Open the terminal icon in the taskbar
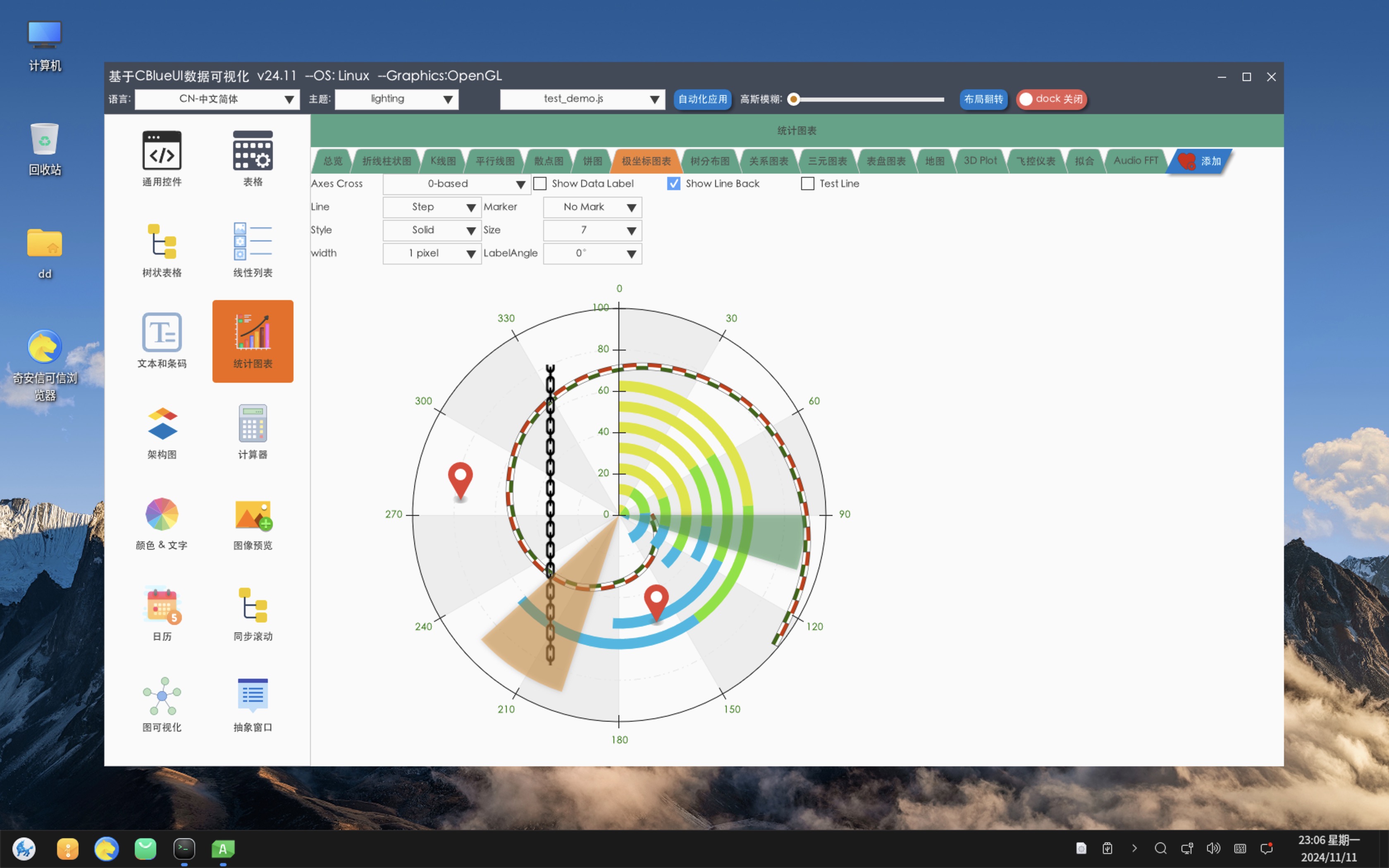The image size is (1389, 868). coord(184,849)
